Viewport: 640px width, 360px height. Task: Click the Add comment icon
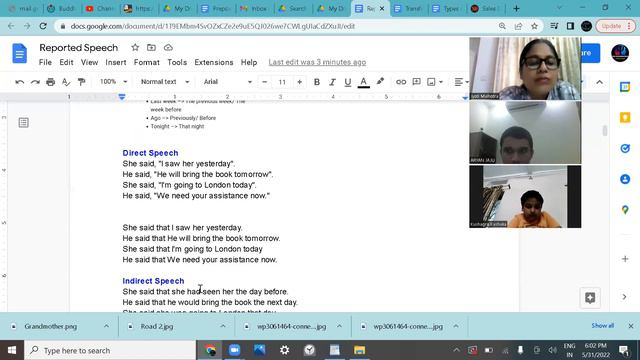pos(416,82)
